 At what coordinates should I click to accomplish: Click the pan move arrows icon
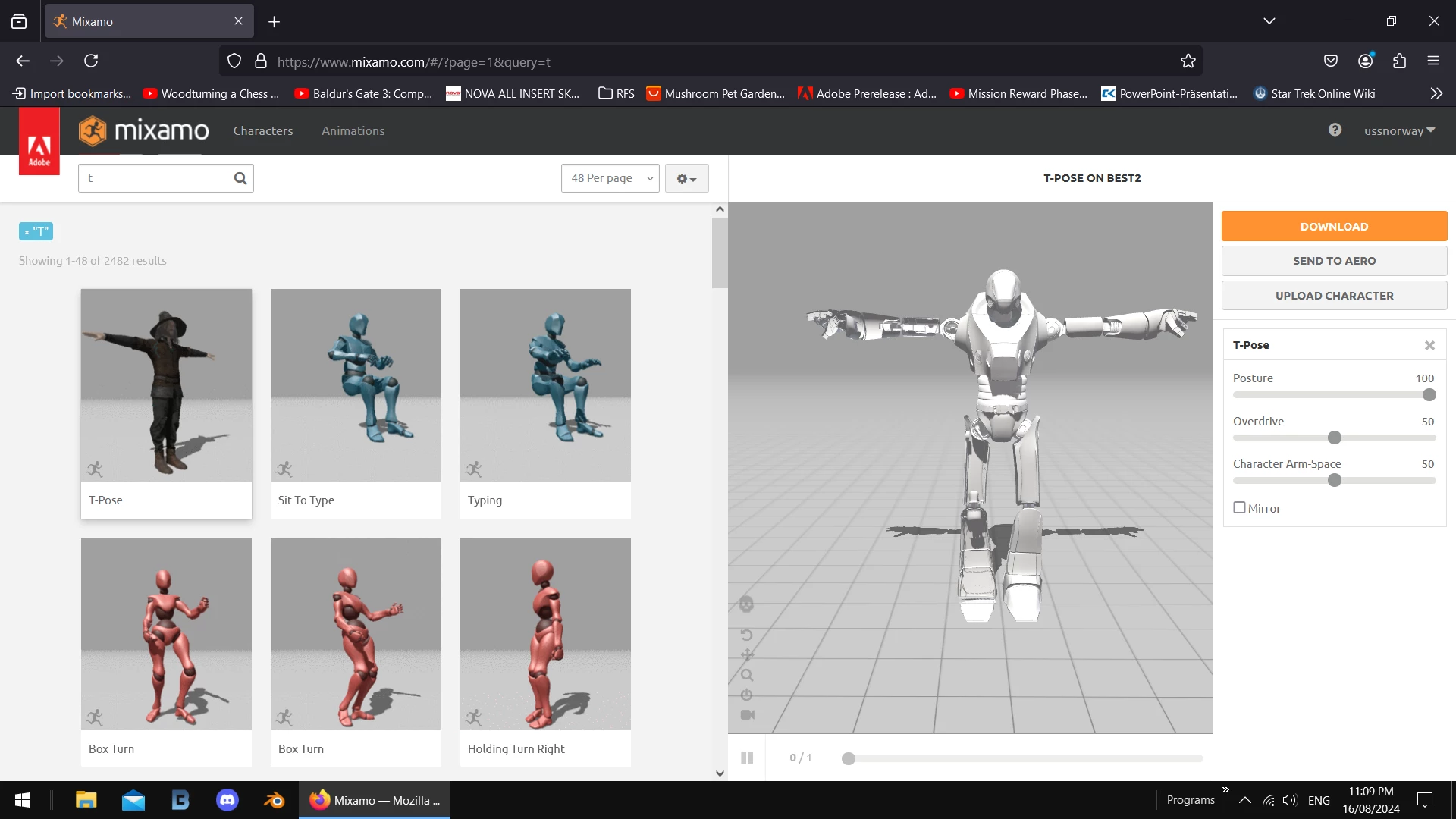pos(747,654)
